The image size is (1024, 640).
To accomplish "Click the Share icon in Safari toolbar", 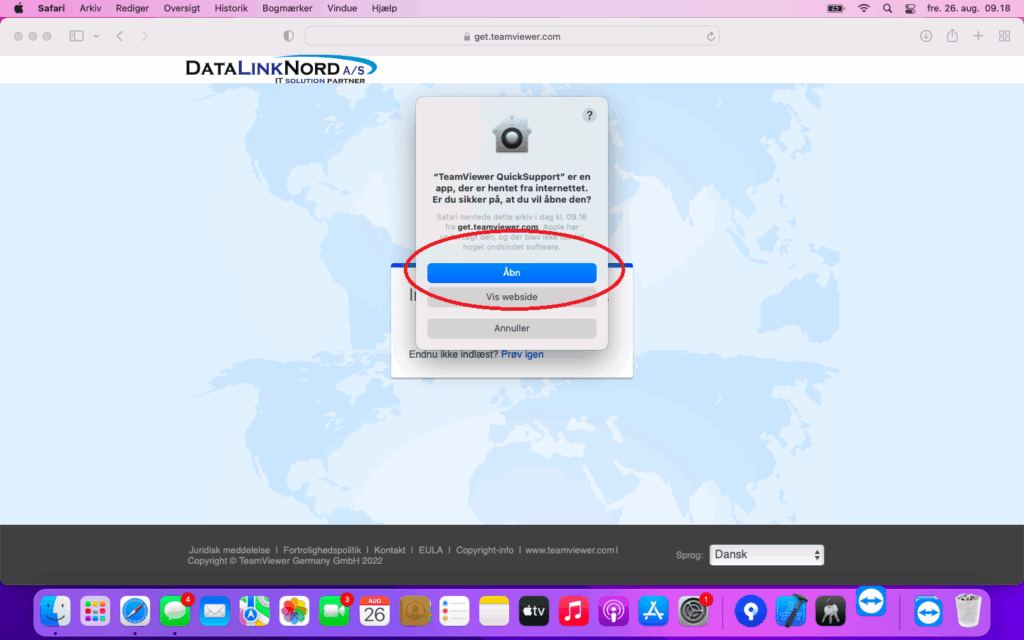I will click(952, 36).
